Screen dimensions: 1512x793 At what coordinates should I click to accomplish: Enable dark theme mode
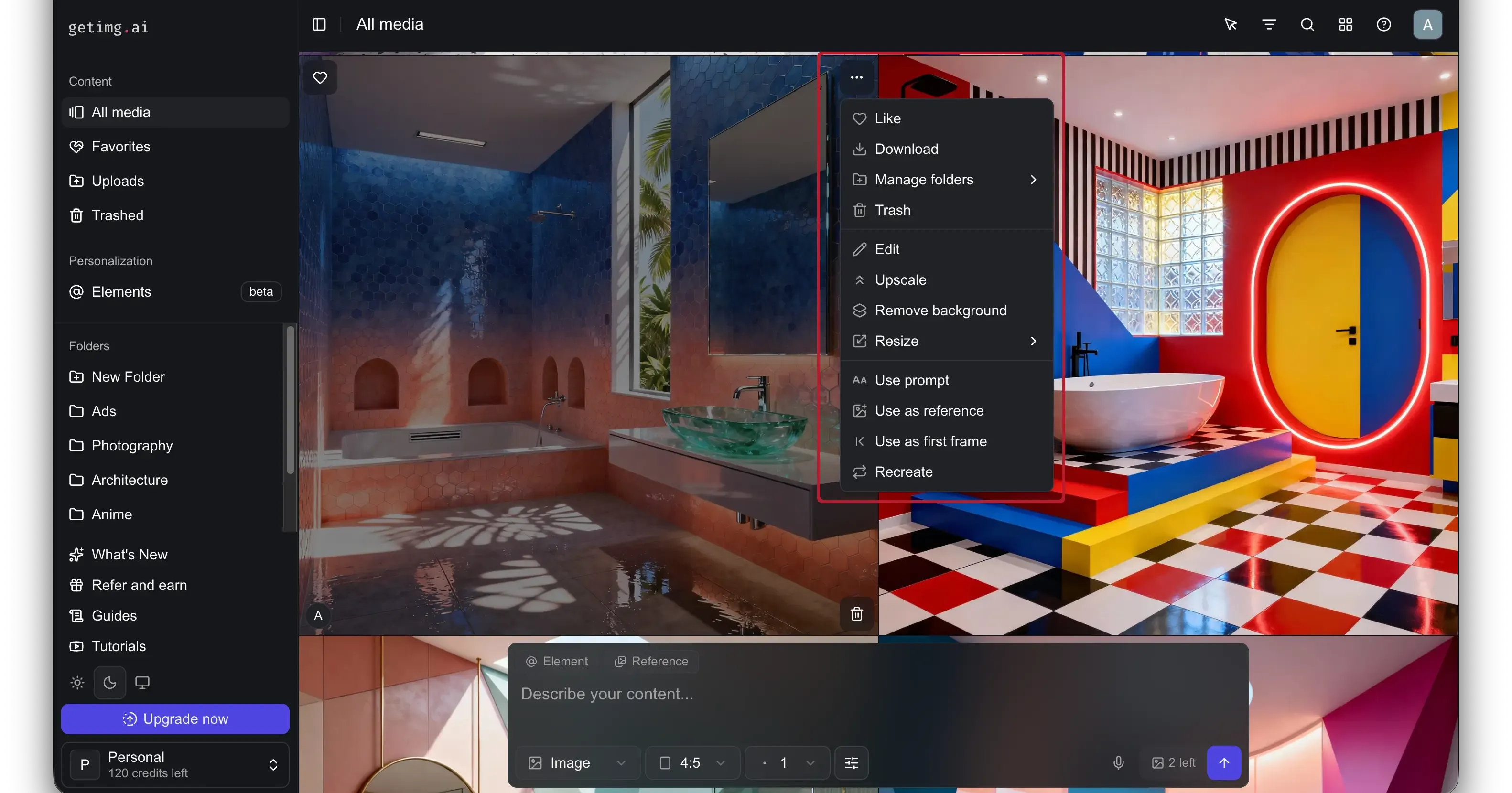[x=109, y=682]
